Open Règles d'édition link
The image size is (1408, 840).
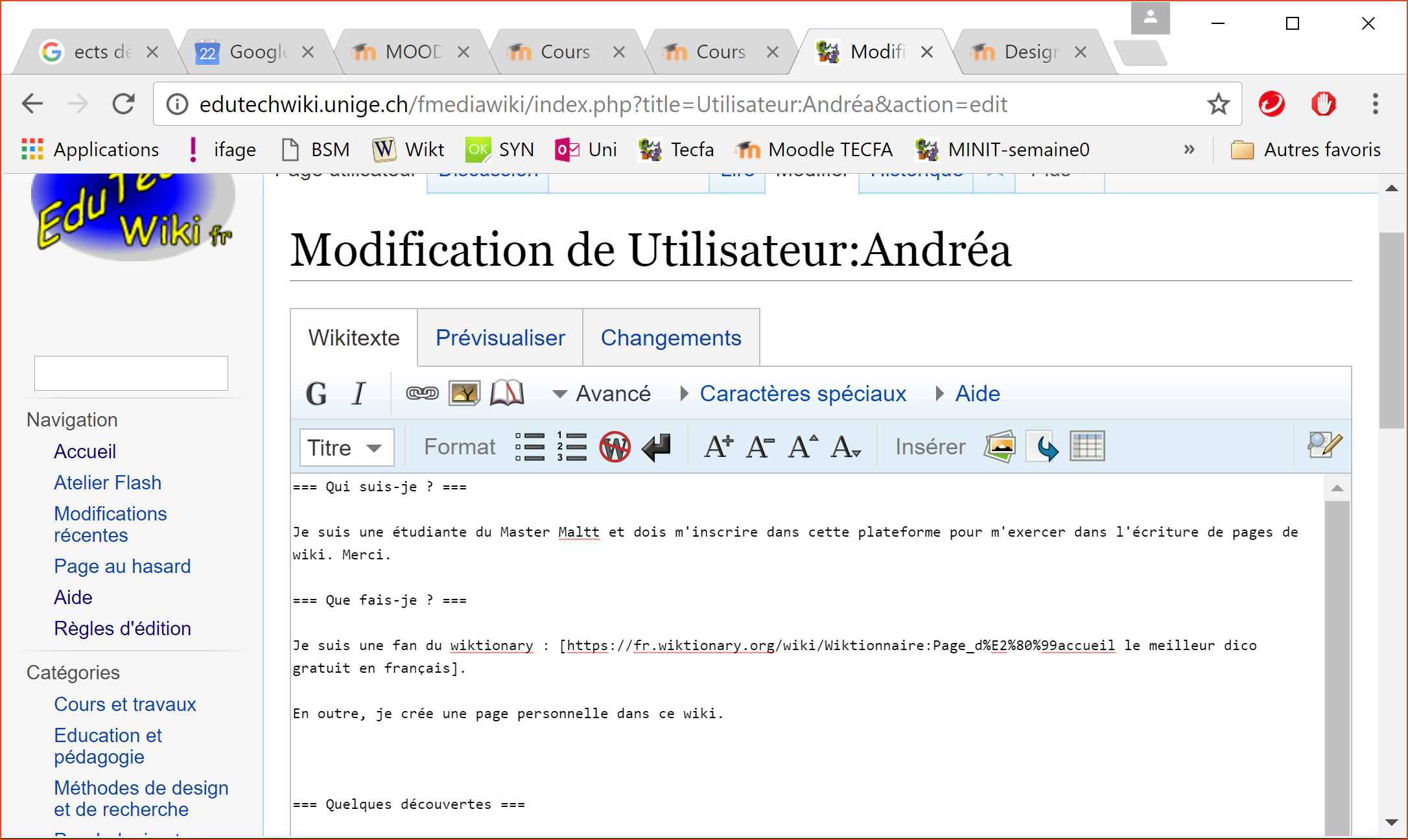123,628
